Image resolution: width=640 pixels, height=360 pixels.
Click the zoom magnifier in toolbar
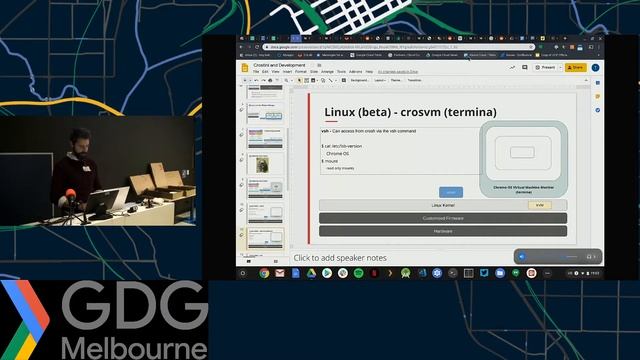(286, 80)
